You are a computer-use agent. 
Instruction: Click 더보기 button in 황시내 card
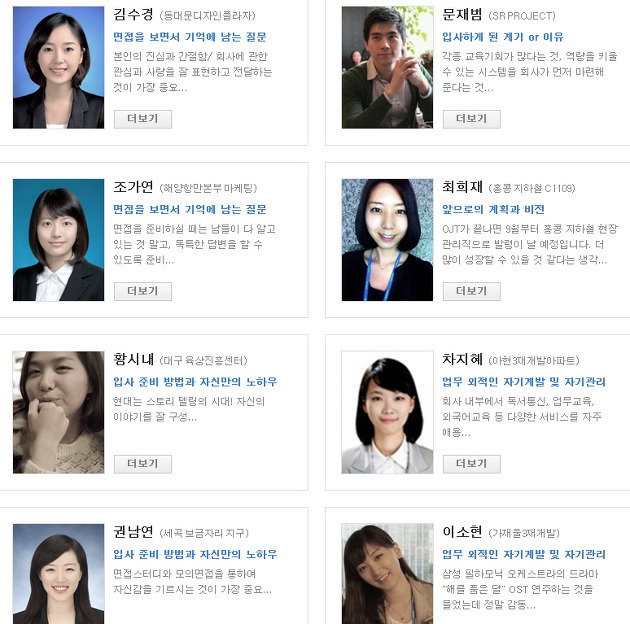(x=143, y=464)
